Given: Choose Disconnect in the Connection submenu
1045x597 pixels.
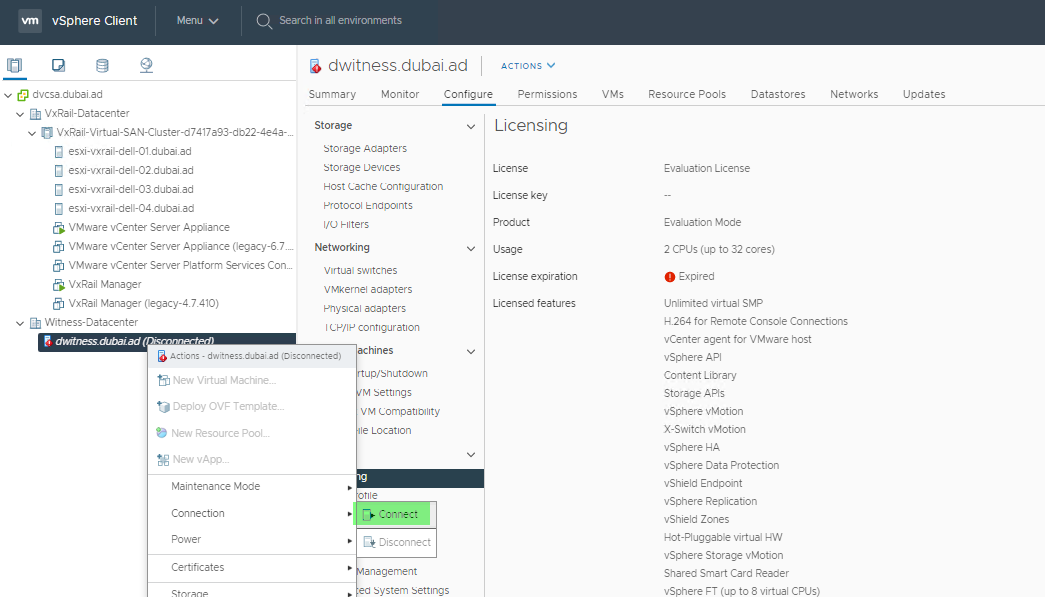Looking at the screenshot, I should 397,542.
